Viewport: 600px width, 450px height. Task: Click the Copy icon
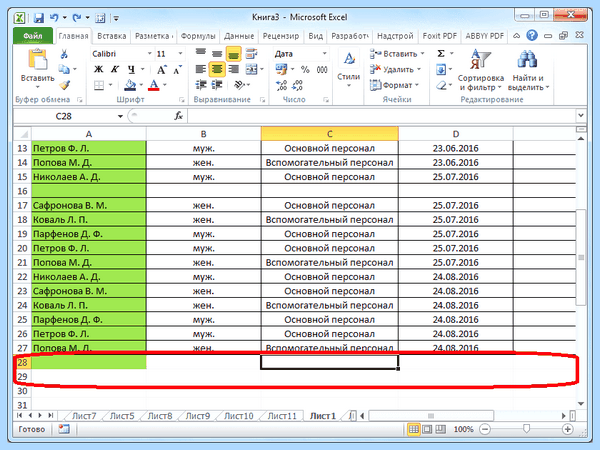[x=64, y=69]
